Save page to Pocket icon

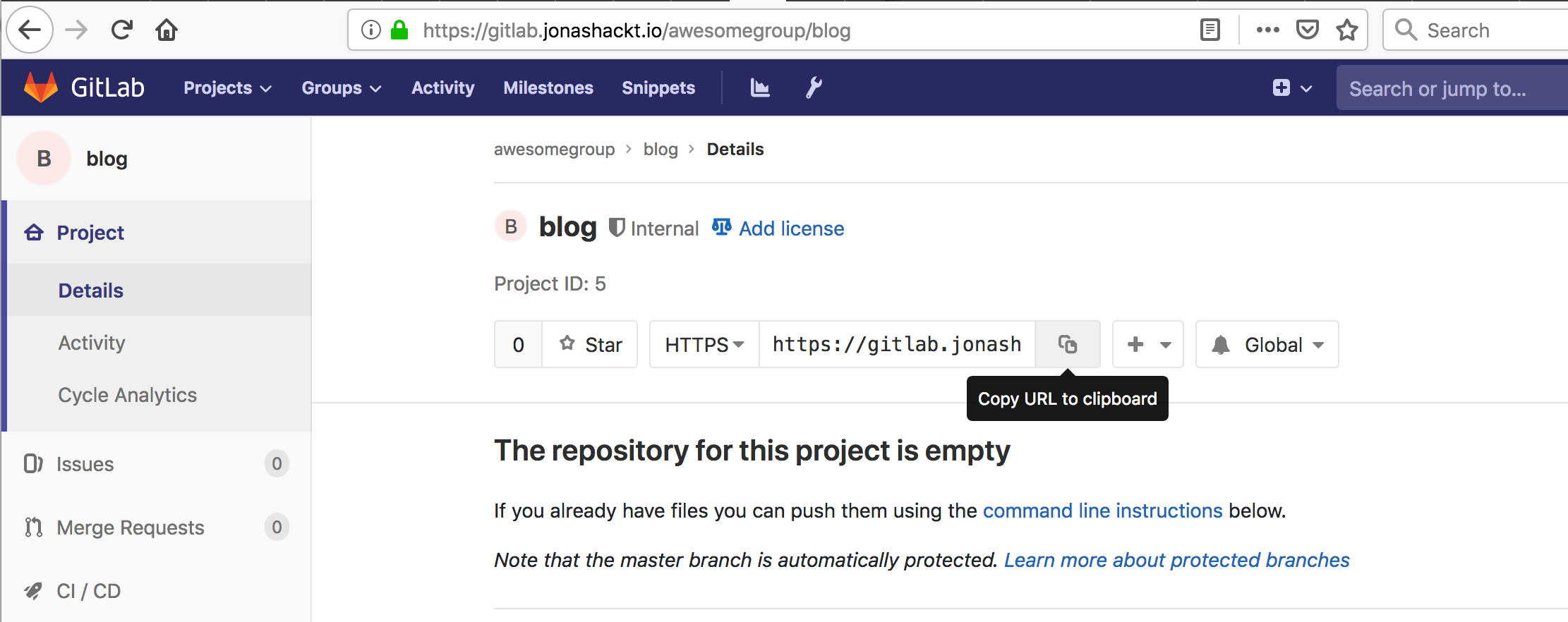[x=1308, y=30]
